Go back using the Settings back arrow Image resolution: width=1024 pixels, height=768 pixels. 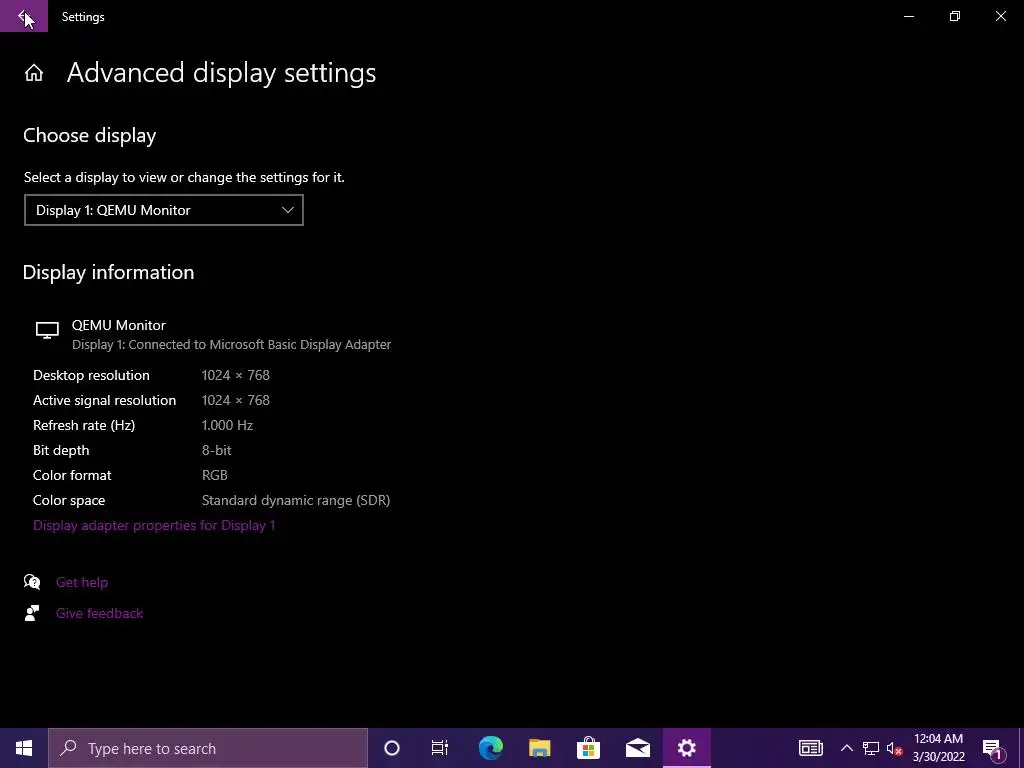tap(24, 16)
